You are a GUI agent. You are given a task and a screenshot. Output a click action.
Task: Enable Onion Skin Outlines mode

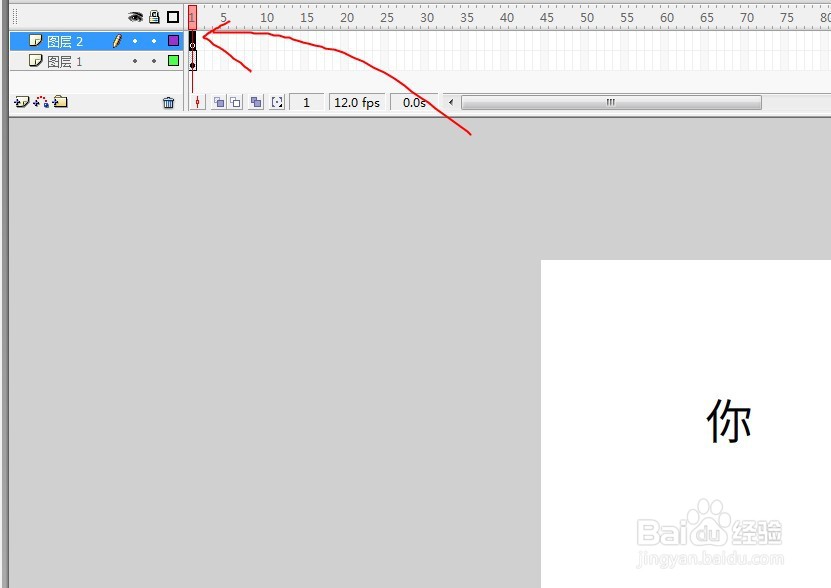tap(236, 102)
